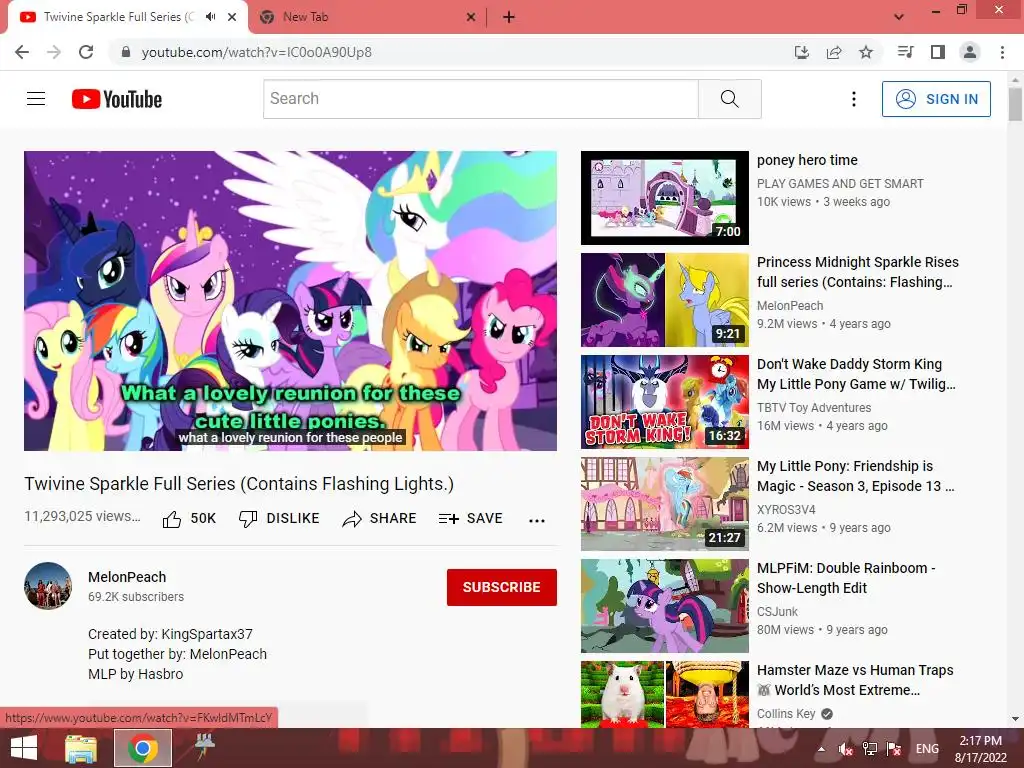Subscribe to MelonPeach channel

click(502, 587)
